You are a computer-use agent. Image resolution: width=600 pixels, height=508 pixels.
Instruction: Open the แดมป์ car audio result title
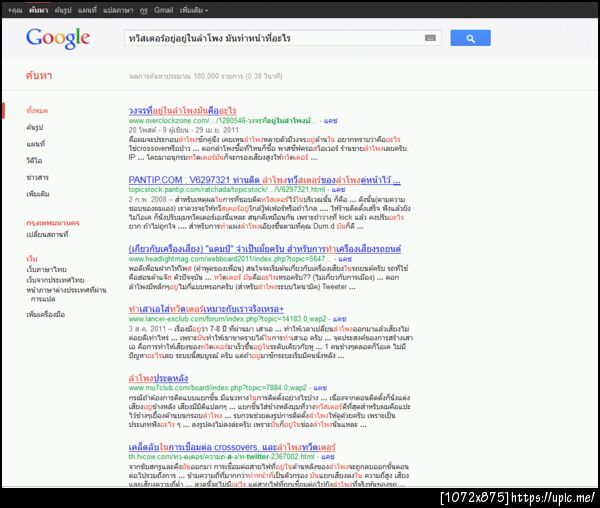tap(265, 249)
